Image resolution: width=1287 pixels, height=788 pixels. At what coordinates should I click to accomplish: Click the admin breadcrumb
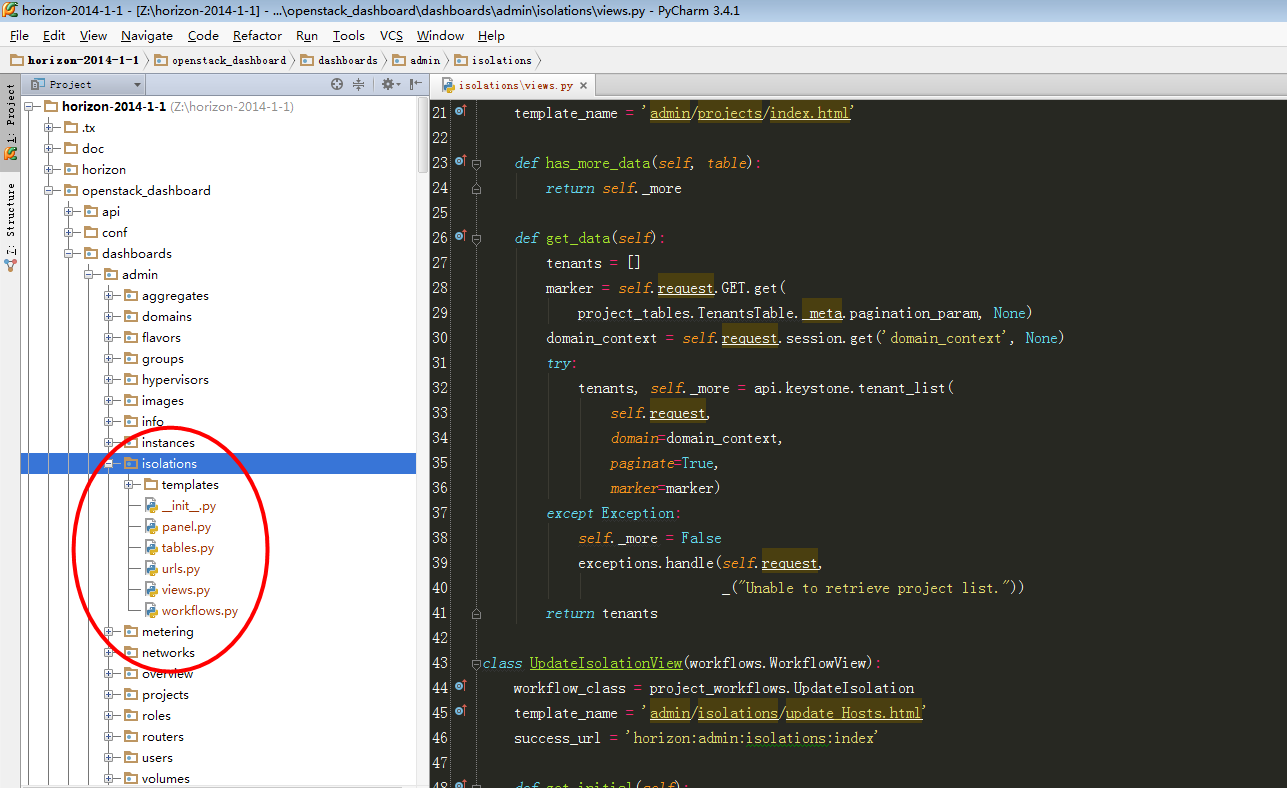point(417,60)
